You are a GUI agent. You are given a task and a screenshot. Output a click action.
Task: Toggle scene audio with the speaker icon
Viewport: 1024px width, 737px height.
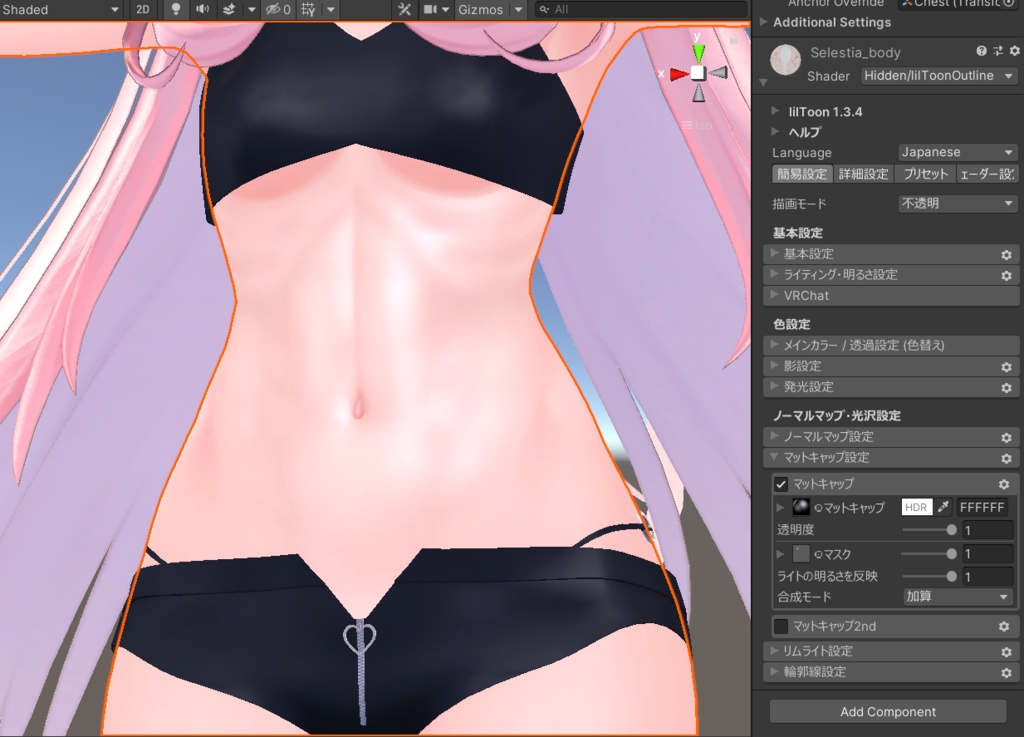pos(206,10)
